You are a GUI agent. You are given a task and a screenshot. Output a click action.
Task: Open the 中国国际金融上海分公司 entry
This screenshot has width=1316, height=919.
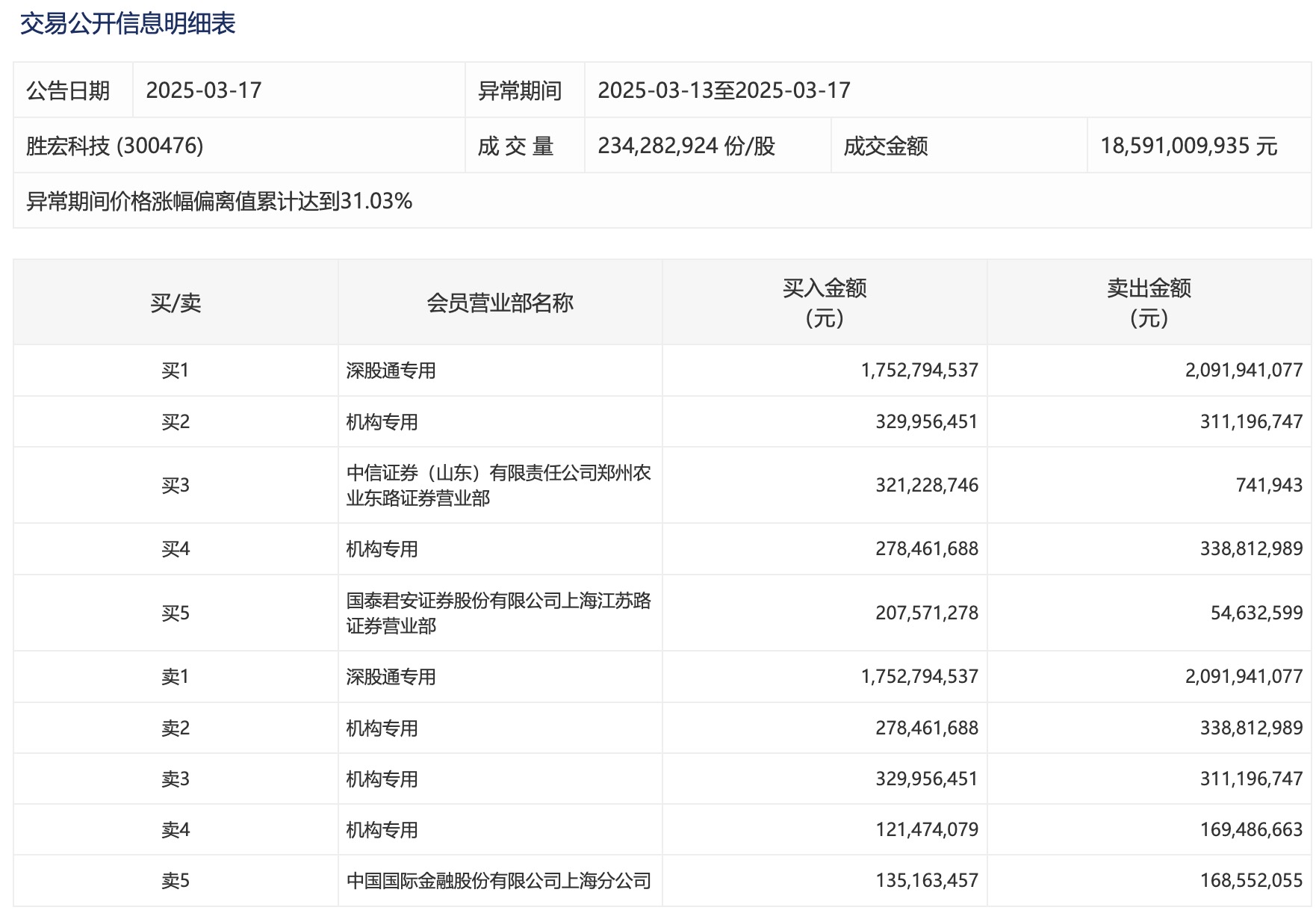coord(498,881)
